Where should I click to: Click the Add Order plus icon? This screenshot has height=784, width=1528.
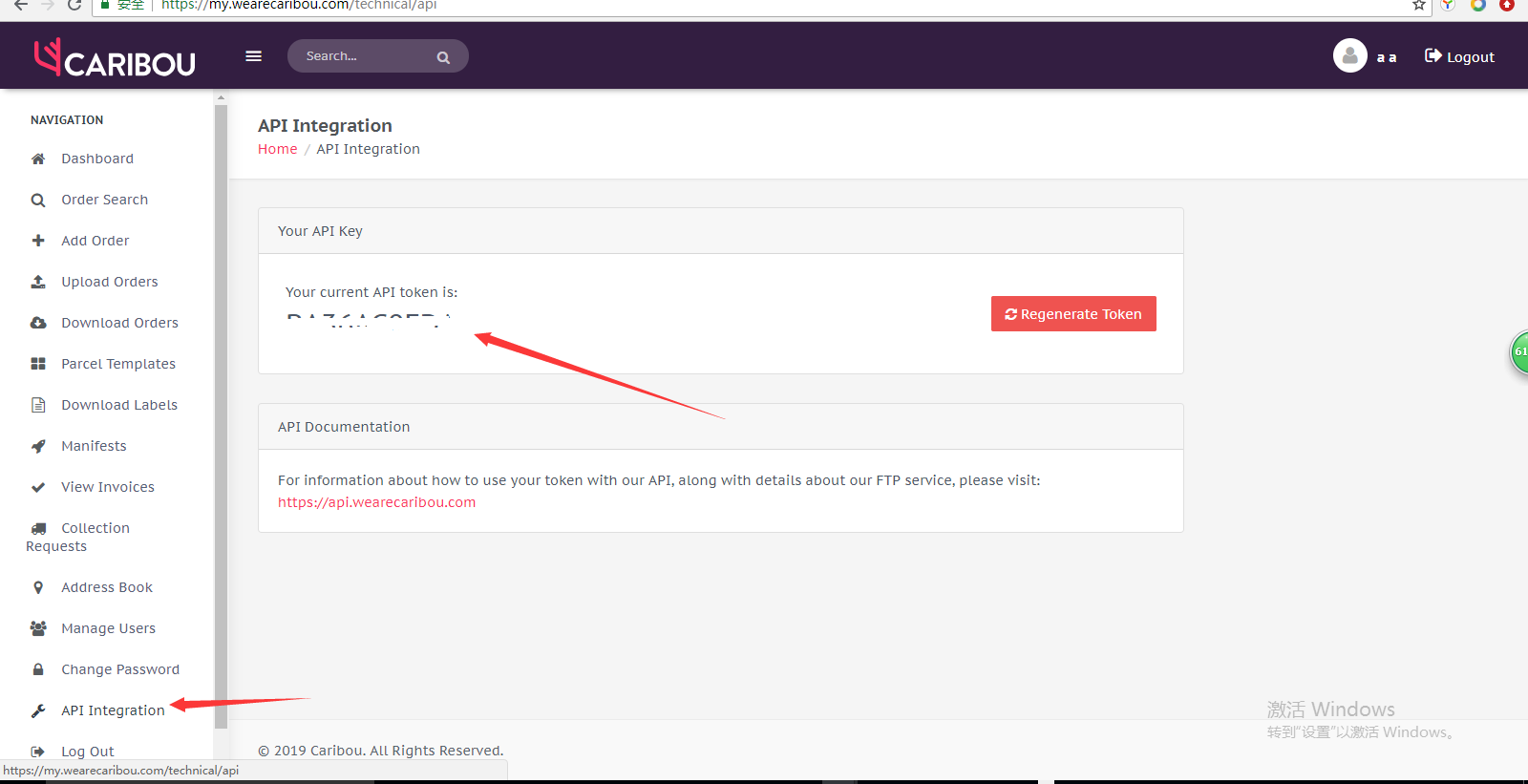point(38,241)
